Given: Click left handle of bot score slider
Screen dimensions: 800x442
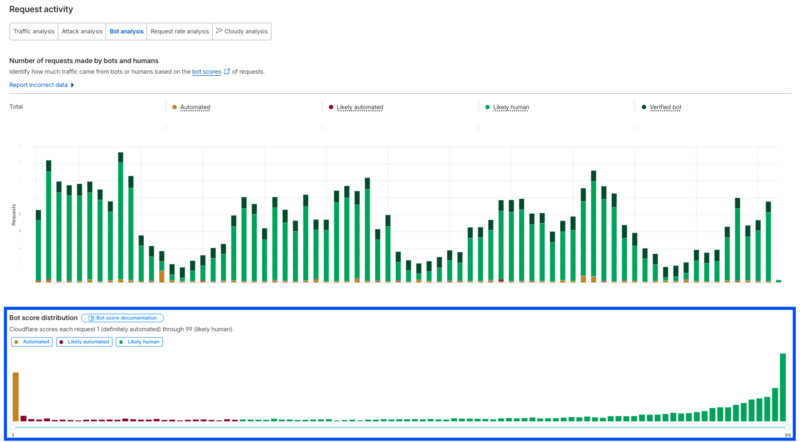Looking at the screenshot, I should coord(12,427).
